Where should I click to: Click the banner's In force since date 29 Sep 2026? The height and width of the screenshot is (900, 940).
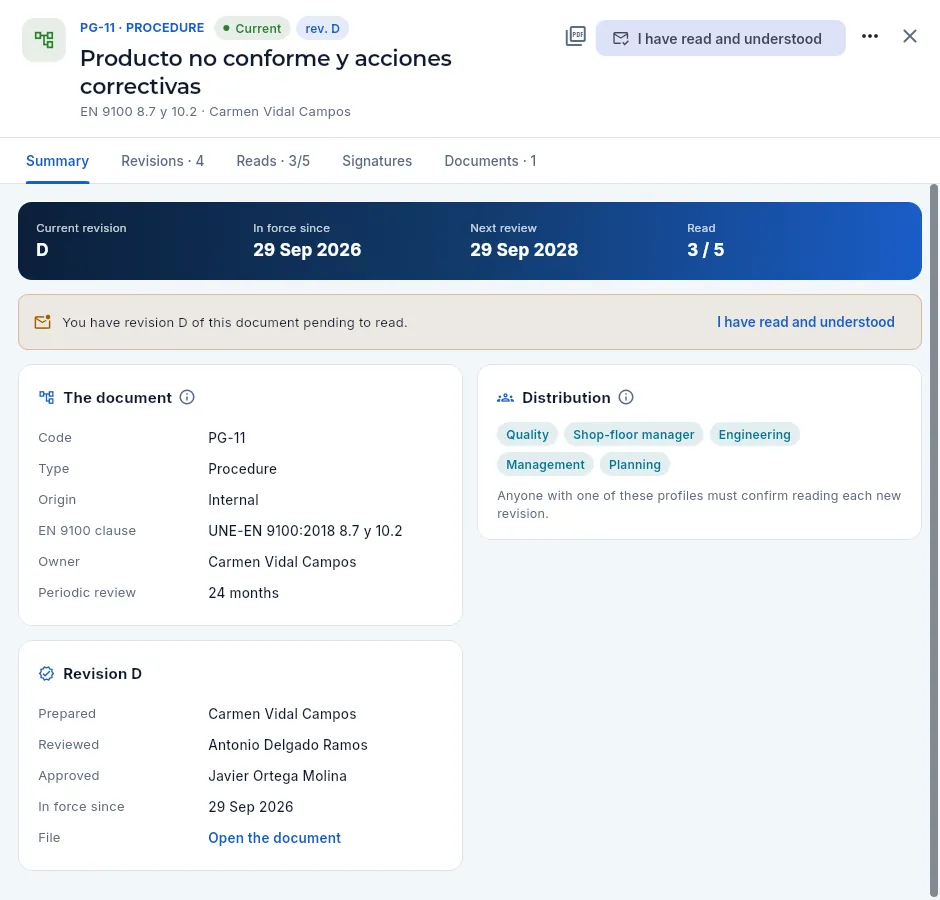307,249
